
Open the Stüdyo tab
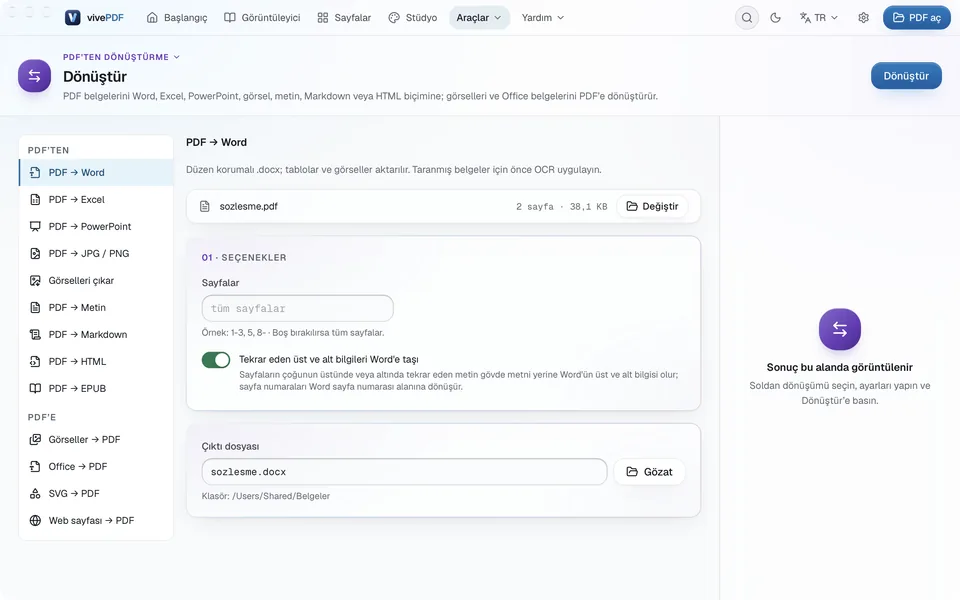point(413,18)
